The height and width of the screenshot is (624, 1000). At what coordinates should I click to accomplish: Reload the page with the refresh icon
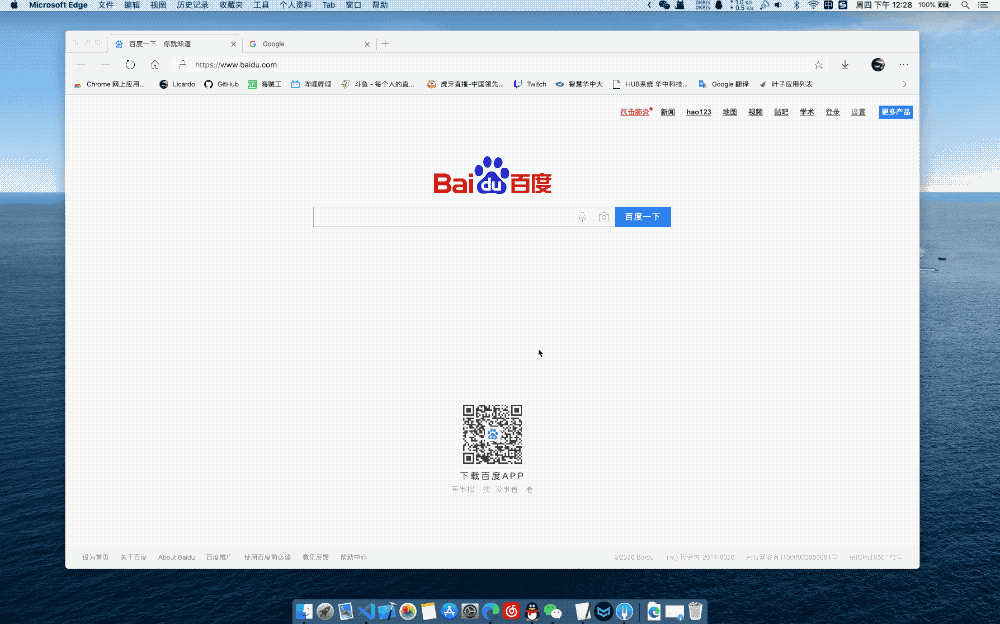click(130, 64)
